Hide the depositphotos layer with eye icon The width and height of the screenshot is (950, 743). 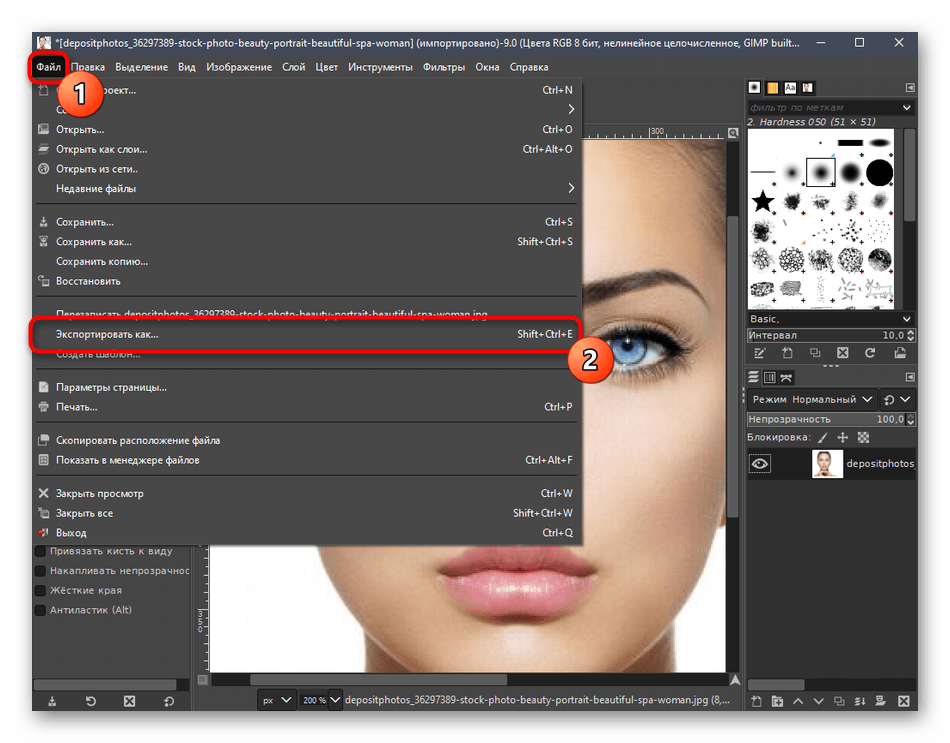[760, 464]
